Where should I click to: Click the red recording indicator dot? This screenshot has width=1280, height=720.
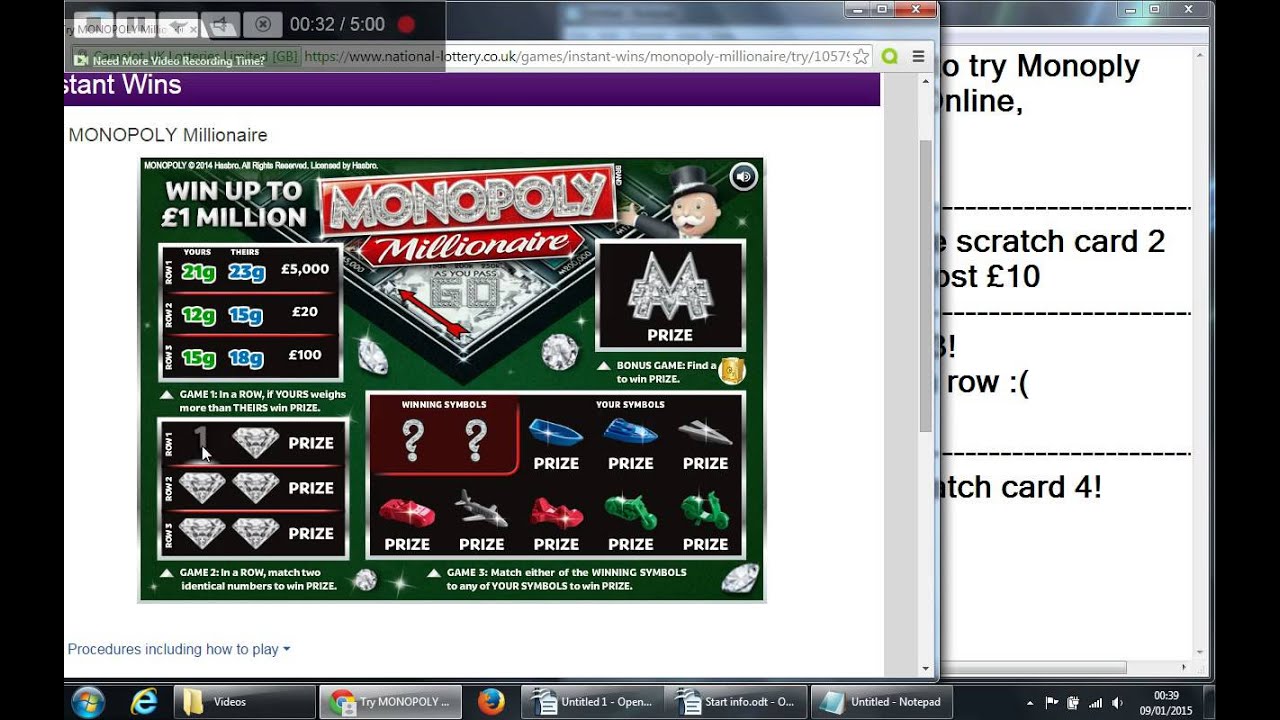point(406,24)
